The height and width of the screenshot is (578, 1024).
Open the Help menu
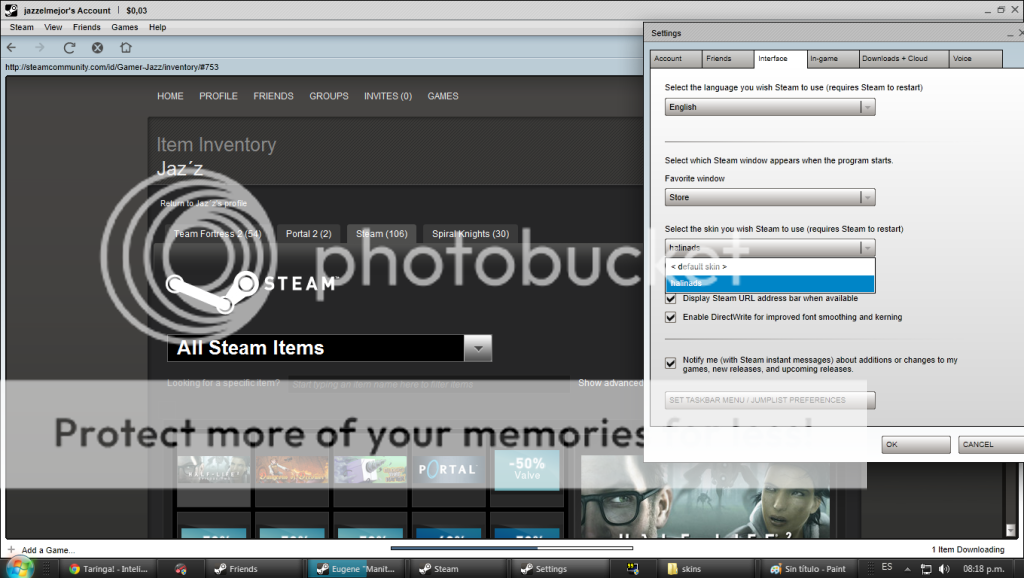pos(157,27)
